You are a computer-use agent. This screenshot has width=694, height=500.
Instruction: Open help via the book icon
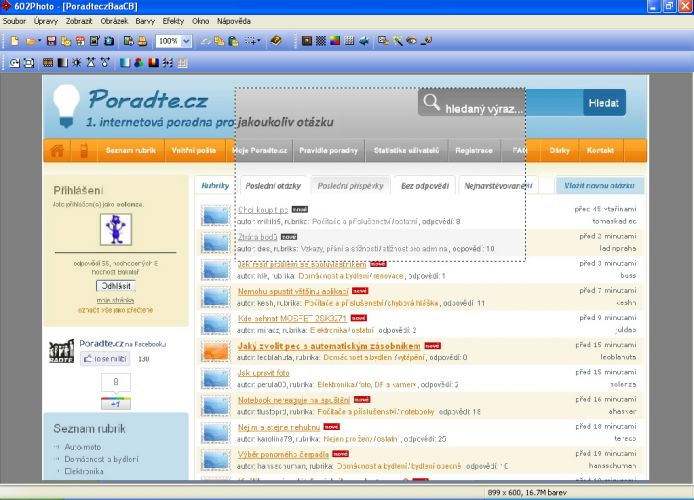click(276, 41)
